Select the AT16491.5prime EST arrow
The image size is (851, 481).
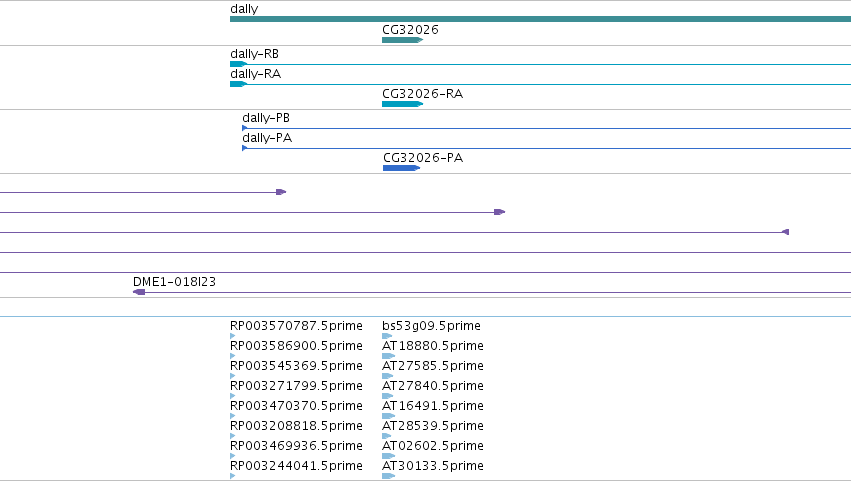click(x=389, y=416)
